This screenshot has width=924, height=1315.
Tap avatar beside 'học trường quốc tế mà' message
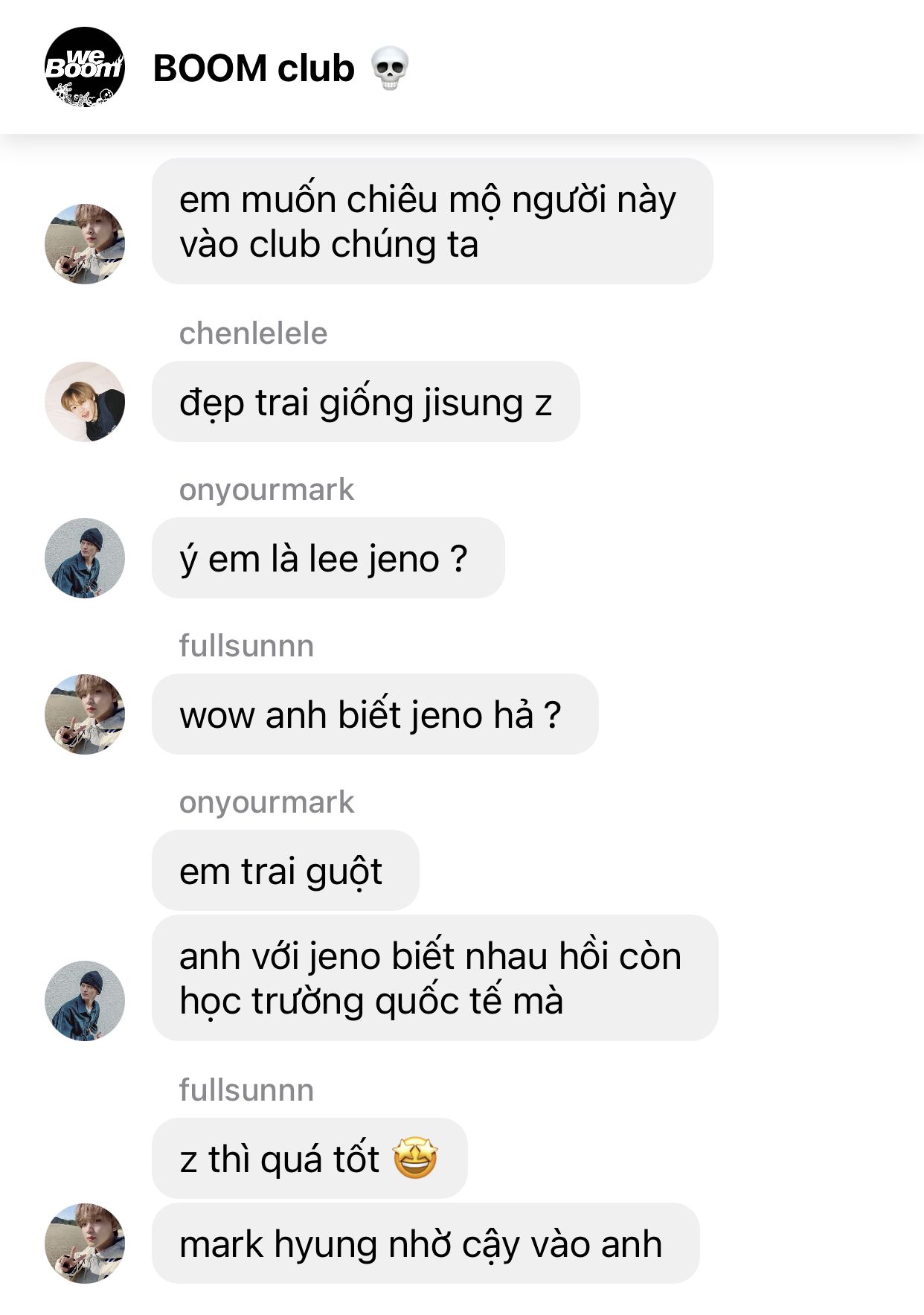(x=85, y=1001)
